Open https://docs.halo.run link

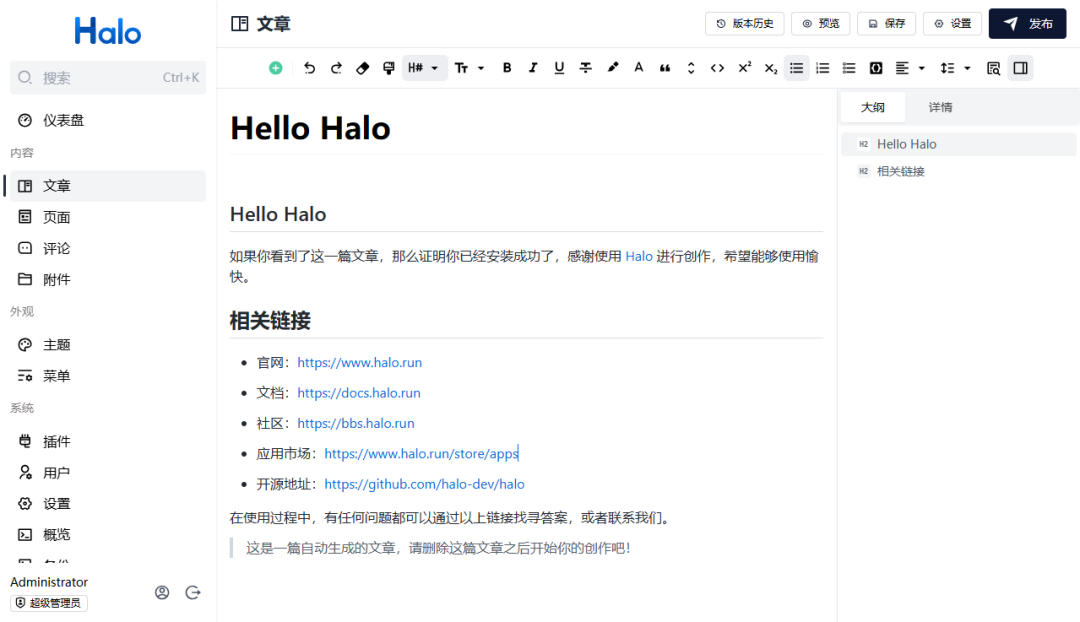[359, 393]
